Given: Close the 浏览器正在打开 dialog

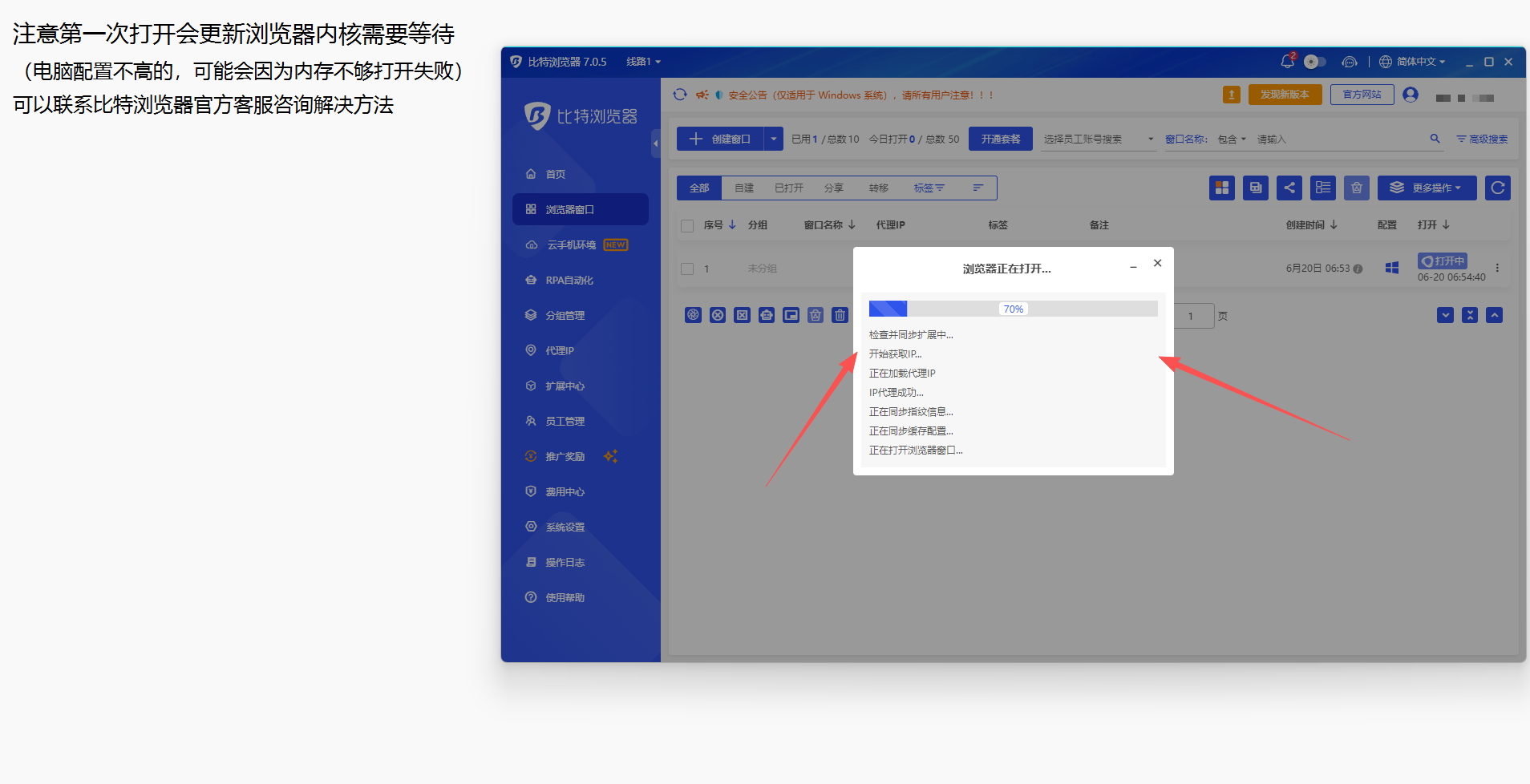Looking at the screenshot, I should [x=1157, y=263].
